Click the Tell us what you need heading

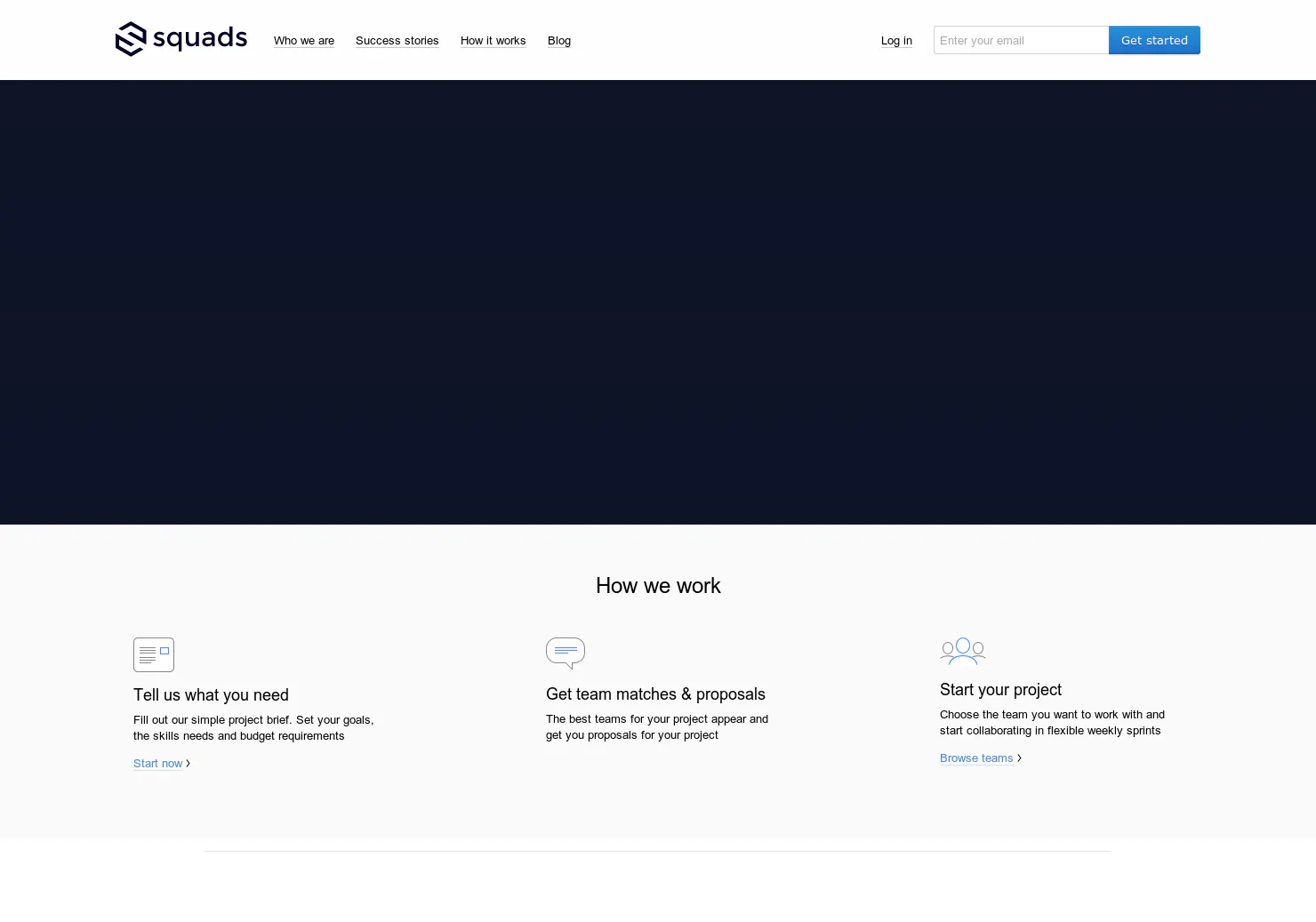click(211, 695)
